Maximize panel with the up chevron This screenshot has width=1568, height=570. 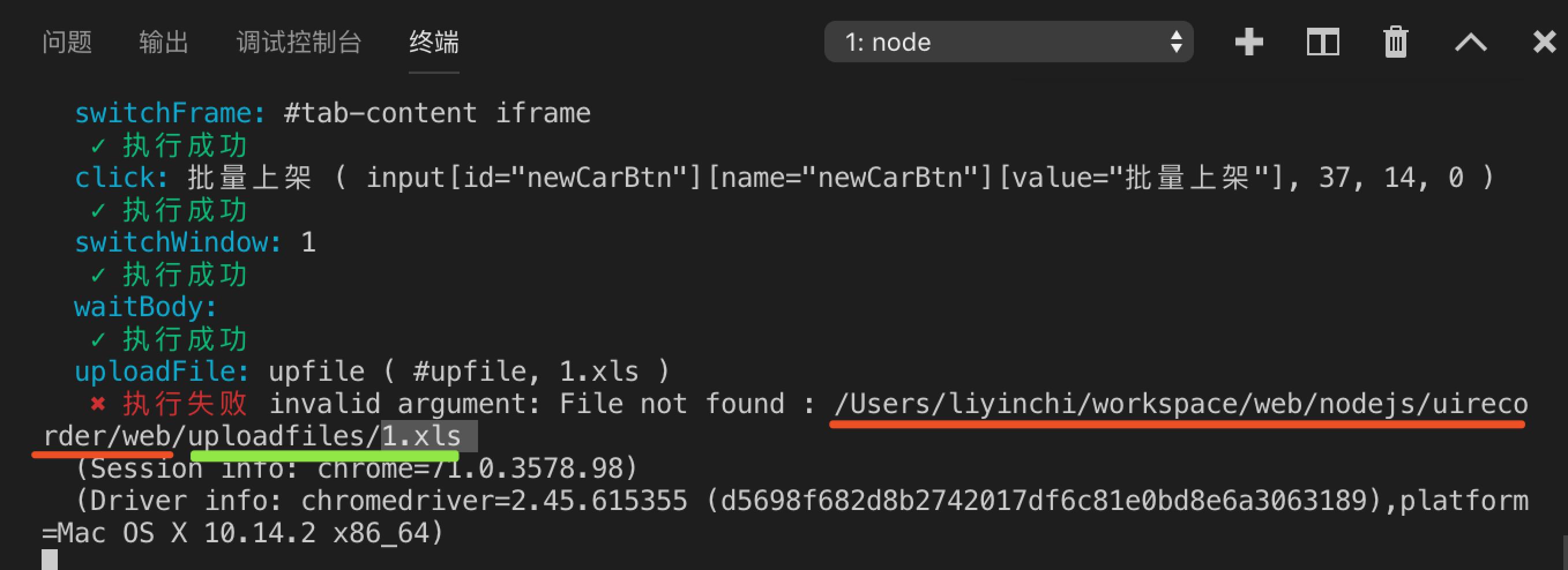1470,43
